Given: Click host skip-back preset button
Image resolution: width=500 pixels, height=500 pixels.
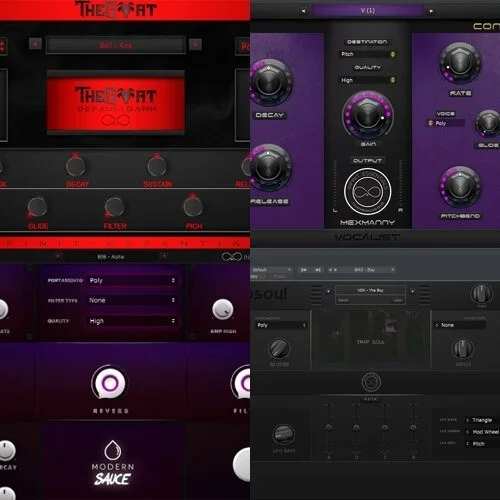Looking at the screenshot, I should pyautogui.click(x=318, y=270).
